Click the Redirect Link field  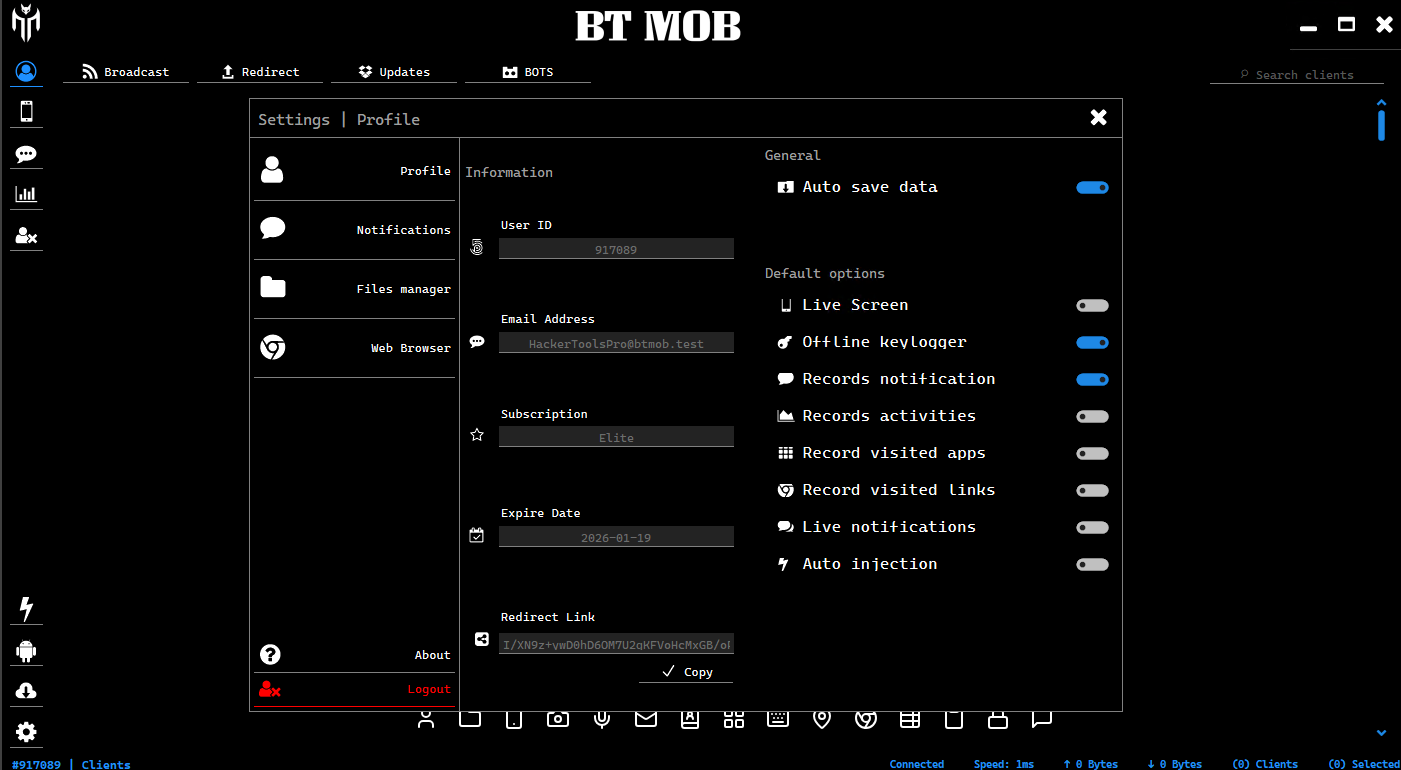[x=616, y=644]
